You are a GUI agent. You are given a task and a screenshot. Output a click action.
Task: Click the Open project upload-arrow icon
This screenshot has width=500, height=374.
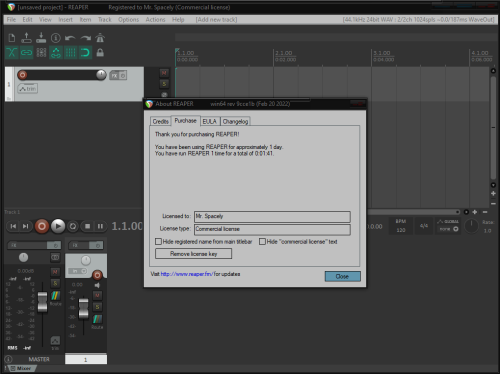click(26, 38)
